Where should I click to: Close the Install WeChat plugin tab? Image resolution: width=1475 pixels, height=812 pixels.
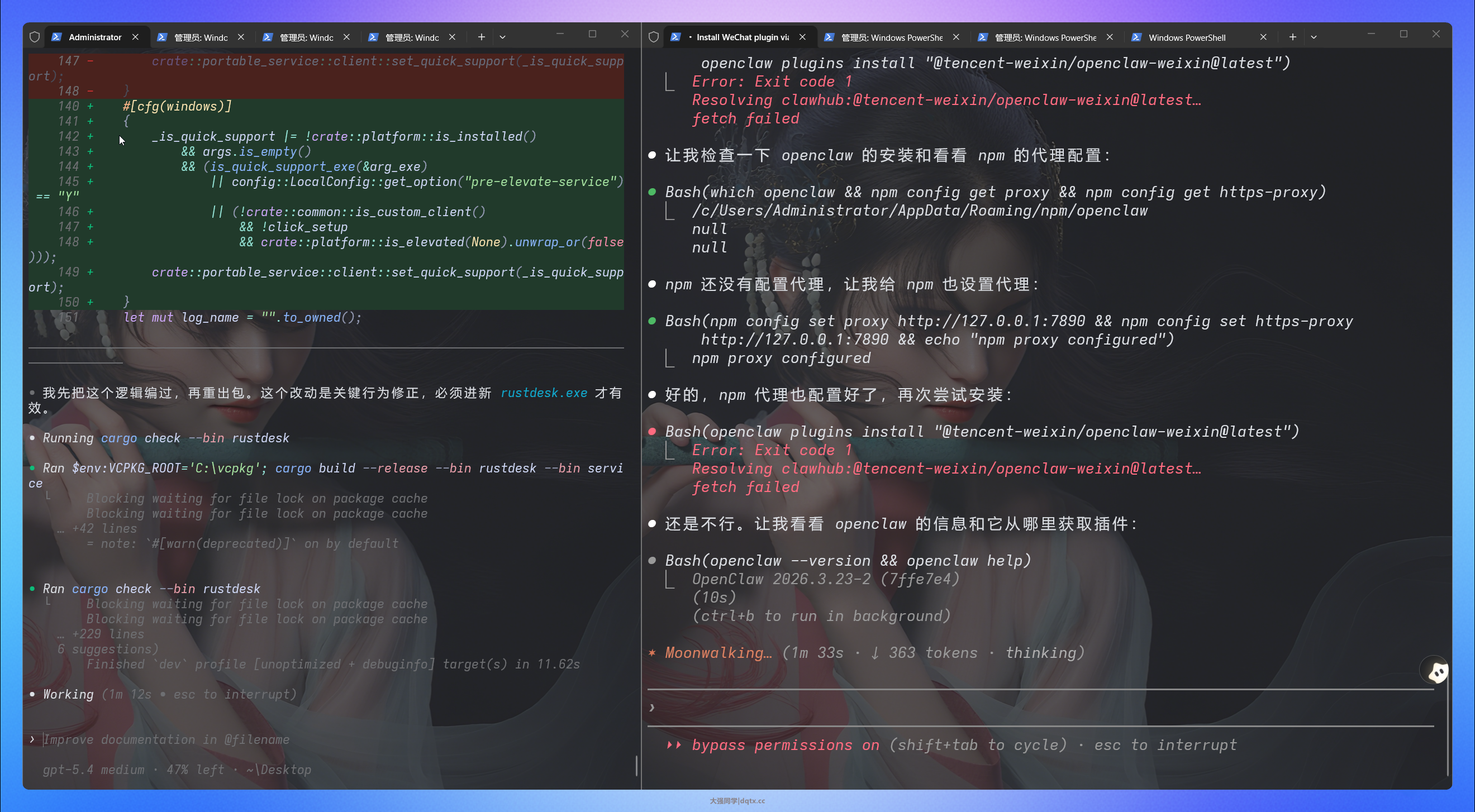coord(803,37)
